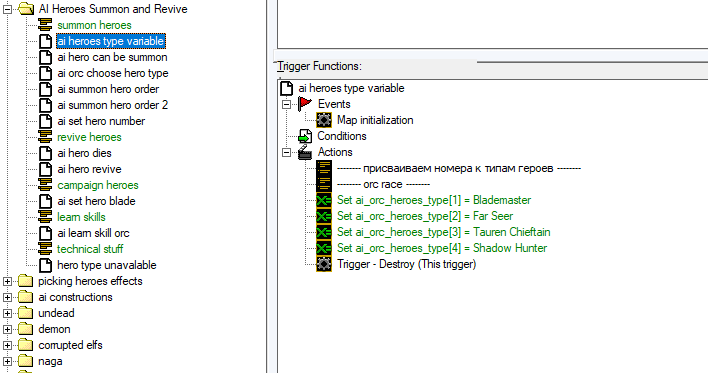Select the 'ai heroes type variable' trigger
The height and width of the screenshot is (373, 708).
pyautogui.click(x=111, y=41)
